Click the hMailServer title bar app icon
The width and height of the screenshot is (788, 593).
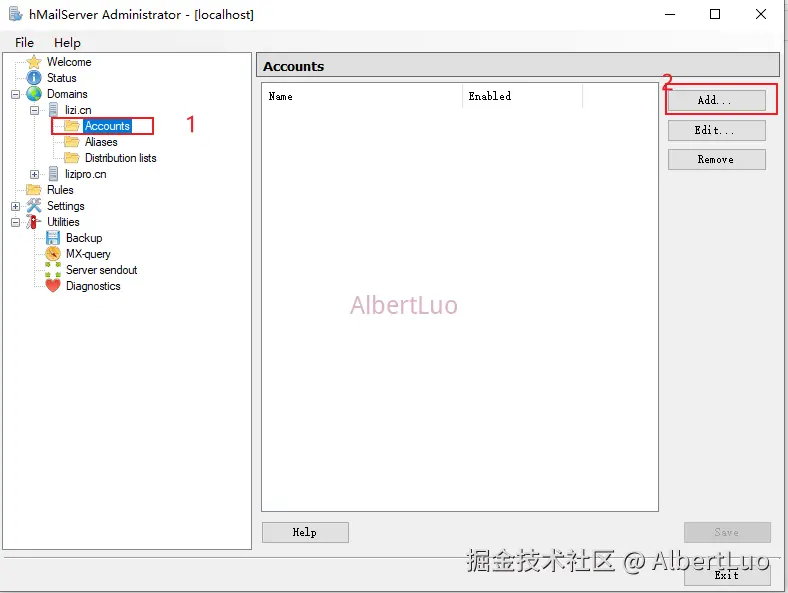pos(15,14)
